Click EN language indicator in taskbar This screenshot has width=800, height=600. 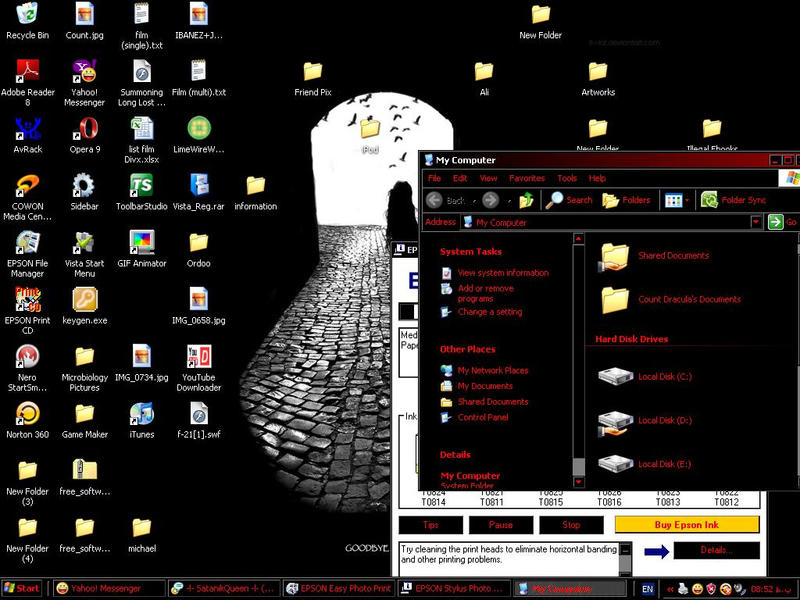(647, 589)
